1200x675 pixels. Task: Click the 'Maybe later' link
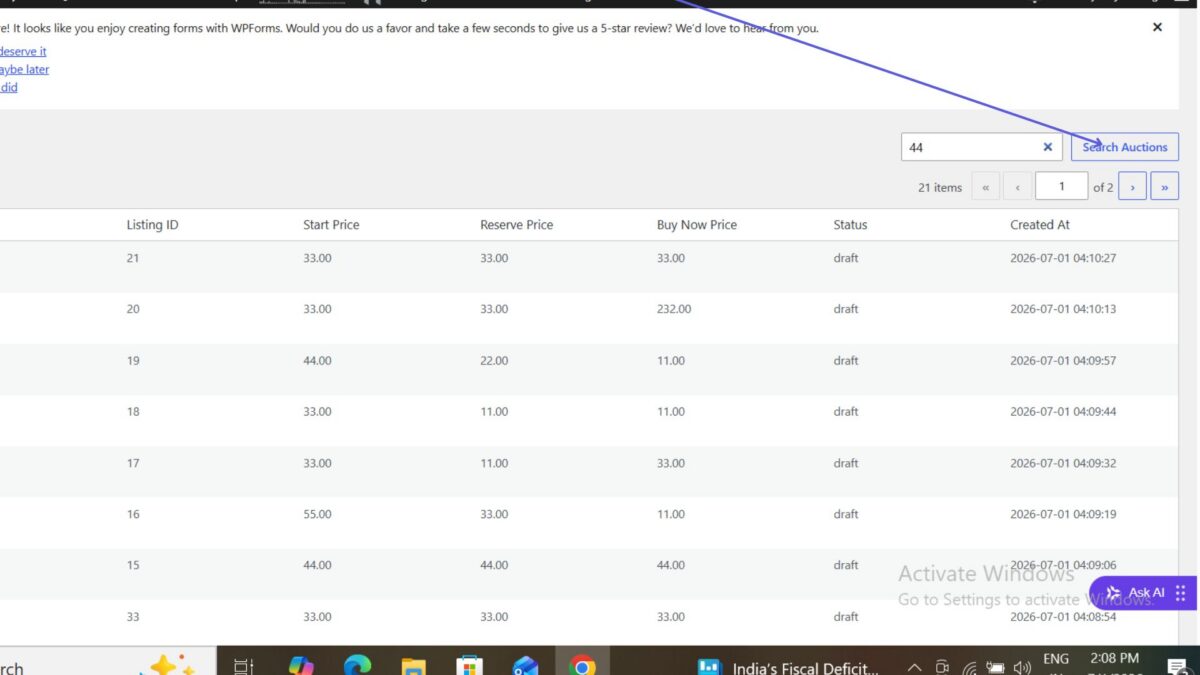click(23, 69)
